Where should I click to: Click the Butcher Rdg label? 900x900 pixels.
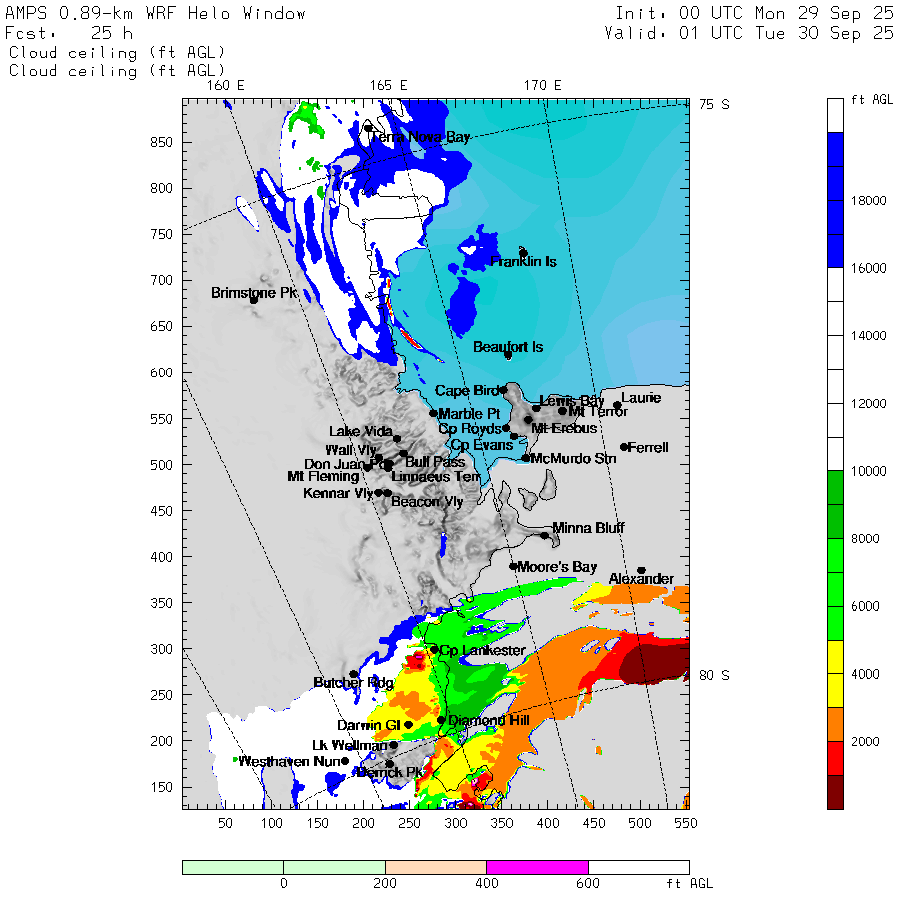[x=353, y=682]
